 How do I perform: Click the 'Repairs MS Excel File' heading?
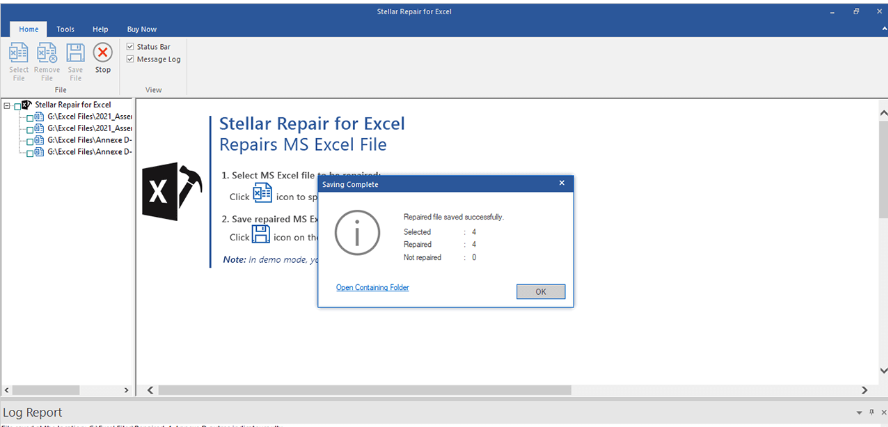point(303,144)
